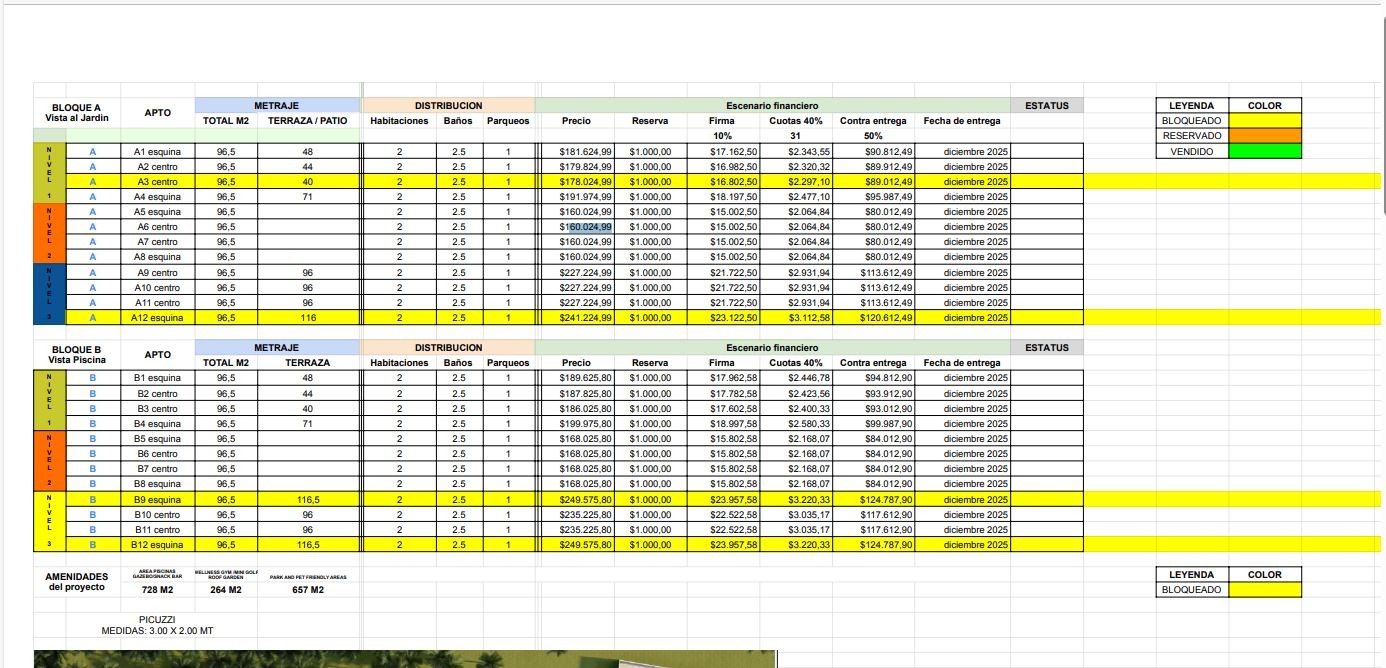Select the DISTRIBUCION header in Bloque B
The height and width of the screenshot is (668, 1386).
tap(448, 348)
